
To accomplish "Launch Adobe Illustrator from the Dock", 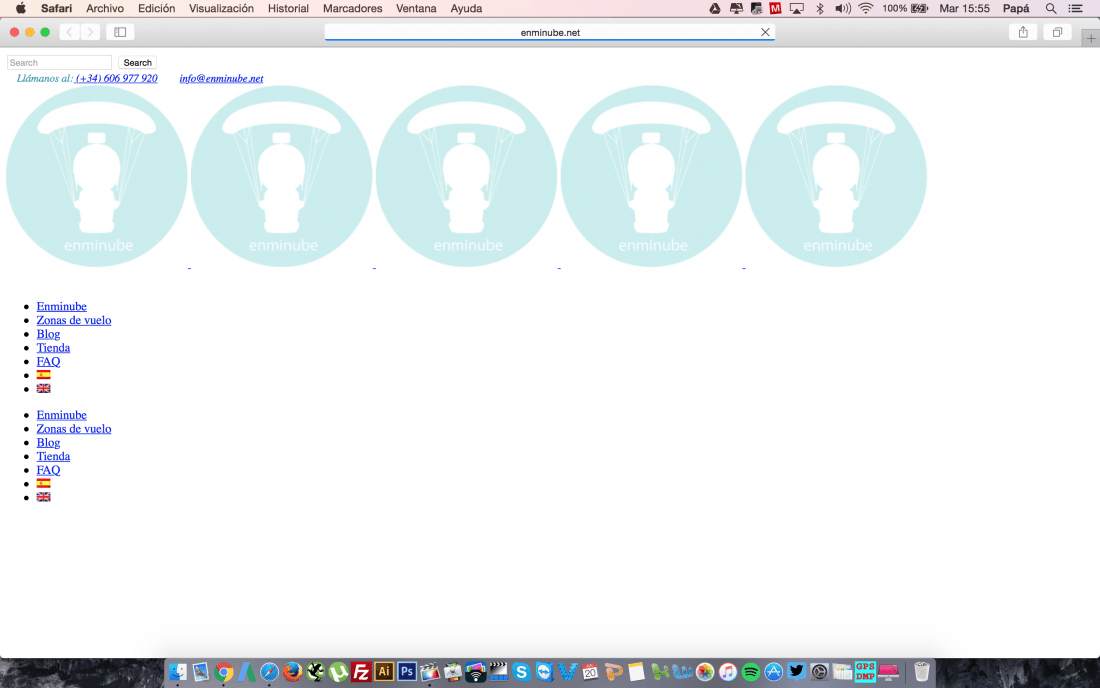I will coord(384,672).
